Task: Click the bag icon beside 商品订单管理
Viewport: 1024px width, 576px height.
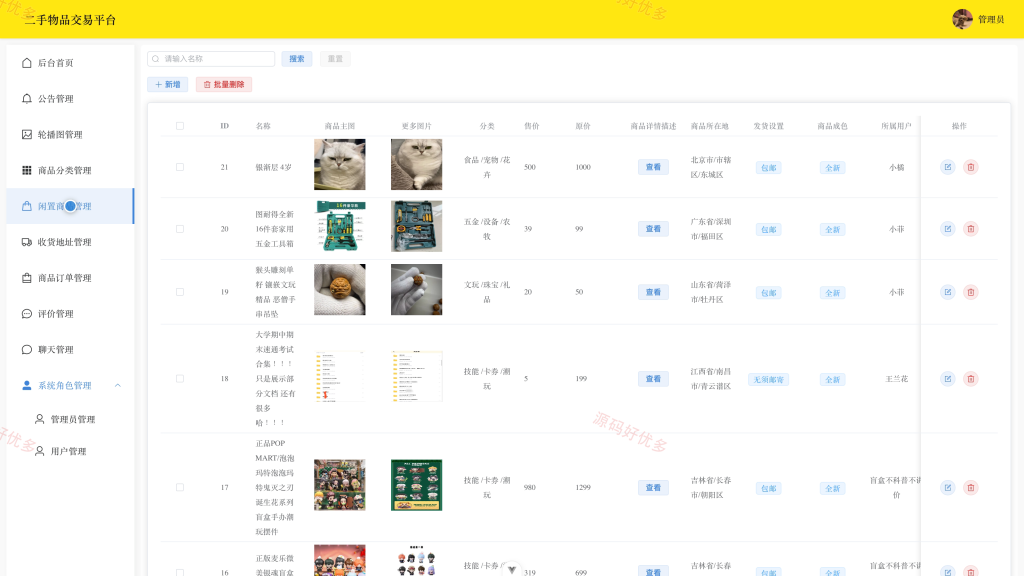Action: (27, 278)
